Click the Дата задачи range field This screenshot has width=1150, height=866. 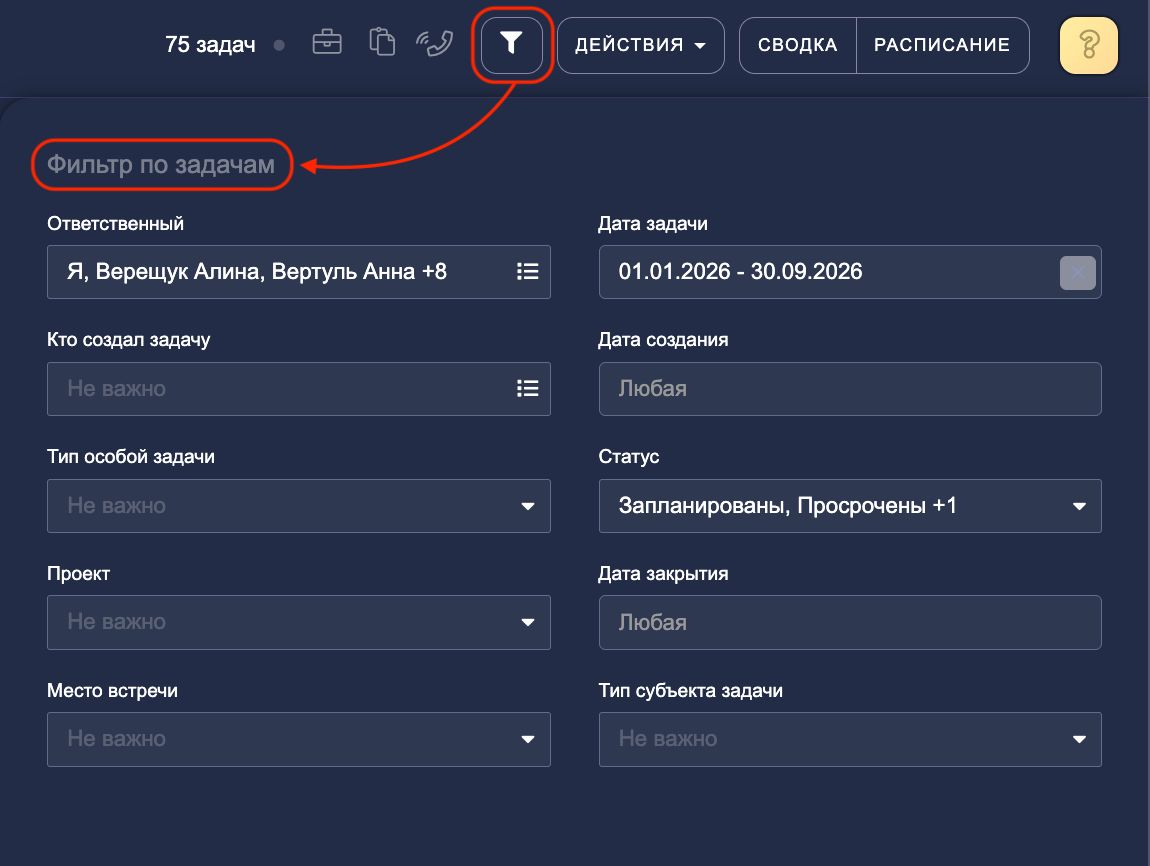(850, 272)
